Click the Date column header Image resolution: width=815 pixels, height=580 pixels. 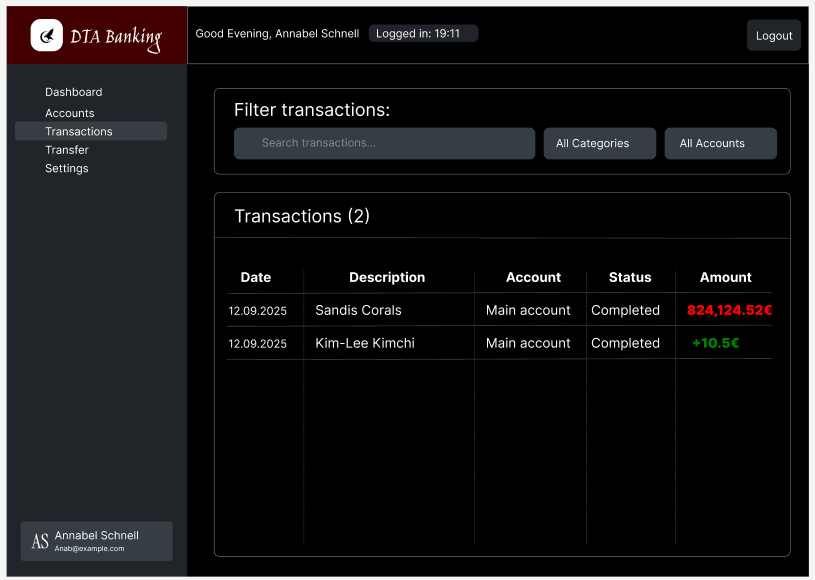[256, 277]
